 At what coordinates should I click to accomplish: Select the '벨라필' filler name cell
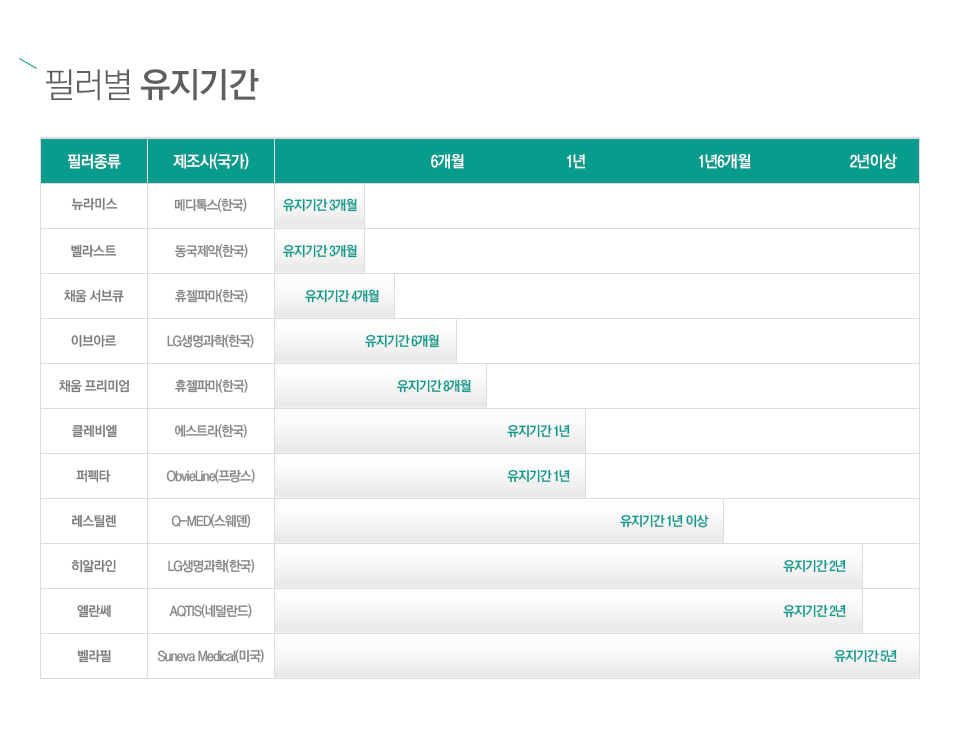[94, 656]
